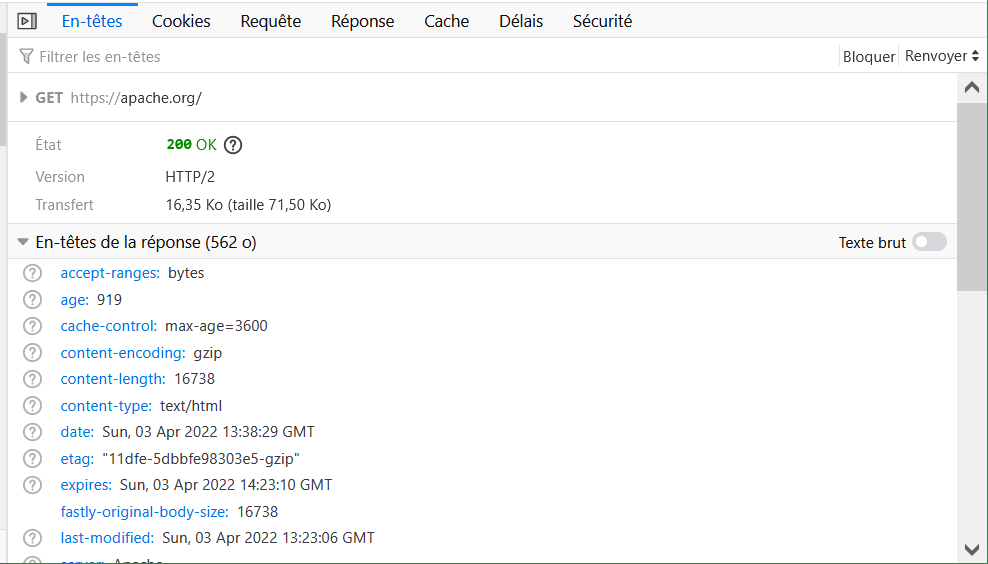The height and width of the screenshot is (564, 988).
Task: Open the Sécurité tab
Action: coord(602,21)
